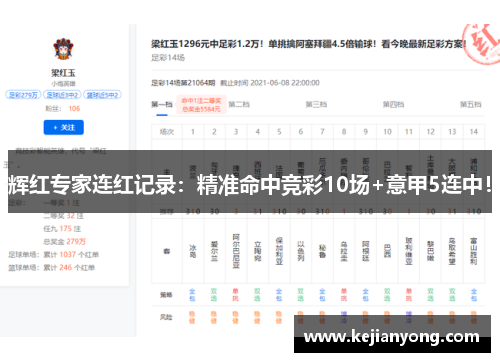Select the 篮球近5中2 tag badge

[102, 95]
